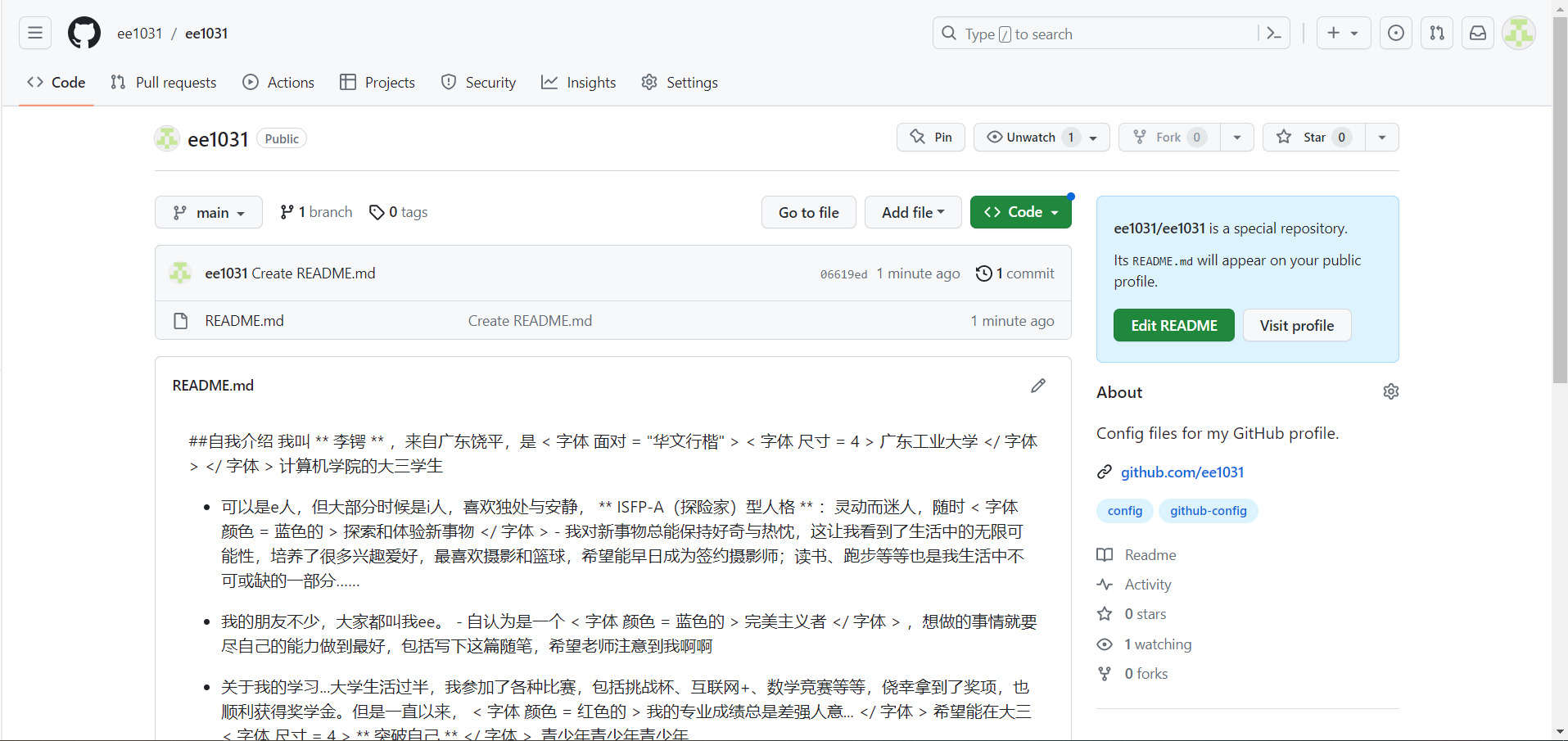Open the Add file dropdown
This screenshot has height=741, width=1568.
pos(913,212)
